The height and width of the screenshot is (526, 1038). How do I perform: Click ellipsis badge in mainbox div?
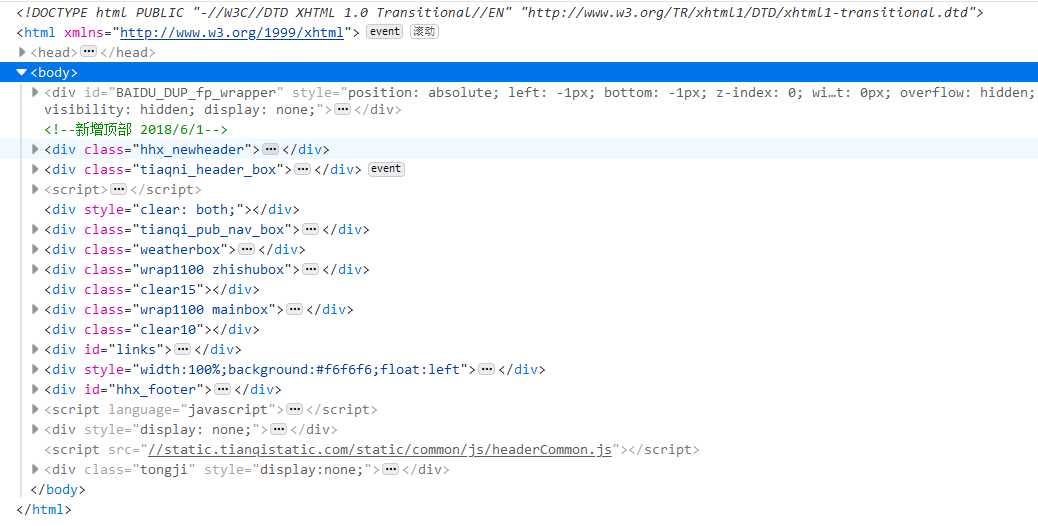point(295,309)
